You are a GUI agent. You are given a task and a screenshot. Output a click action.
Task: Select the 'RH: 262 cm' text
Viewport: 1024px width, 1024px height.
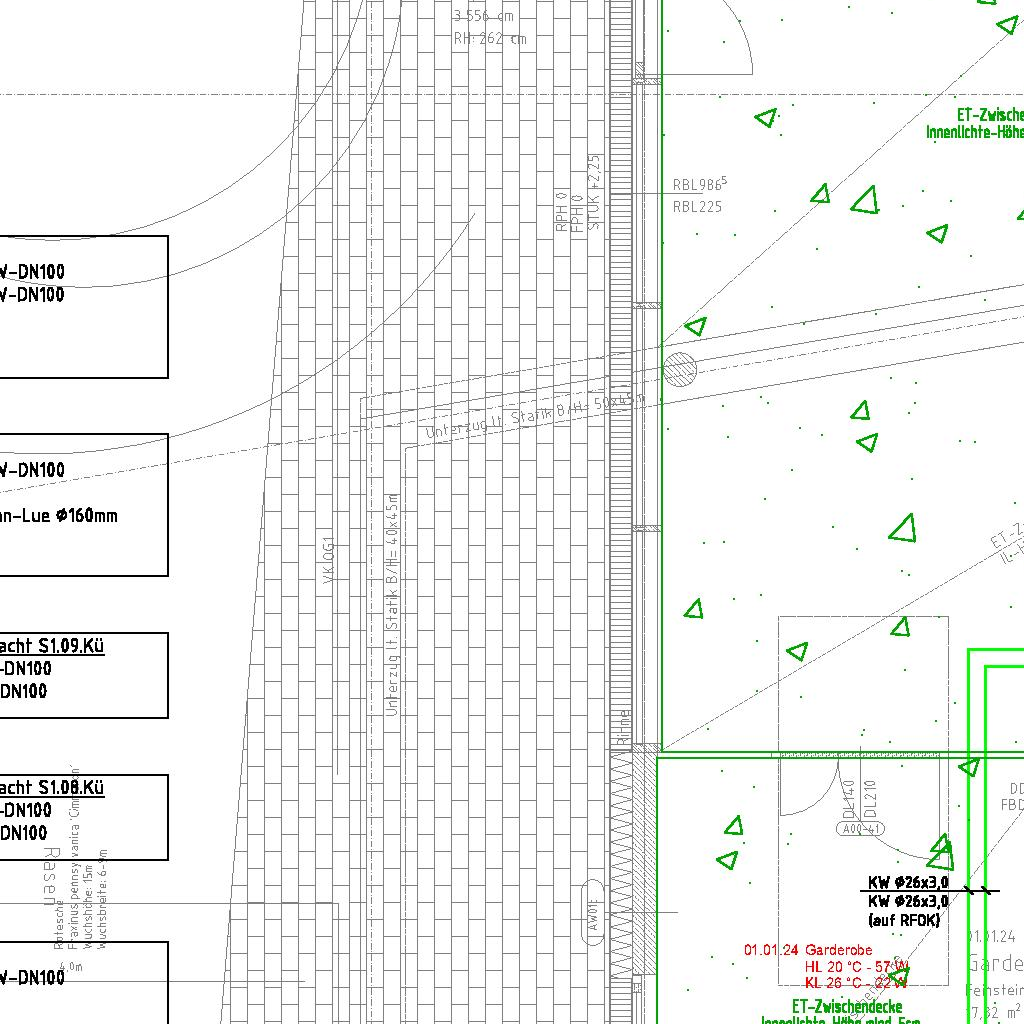(489, 39)
